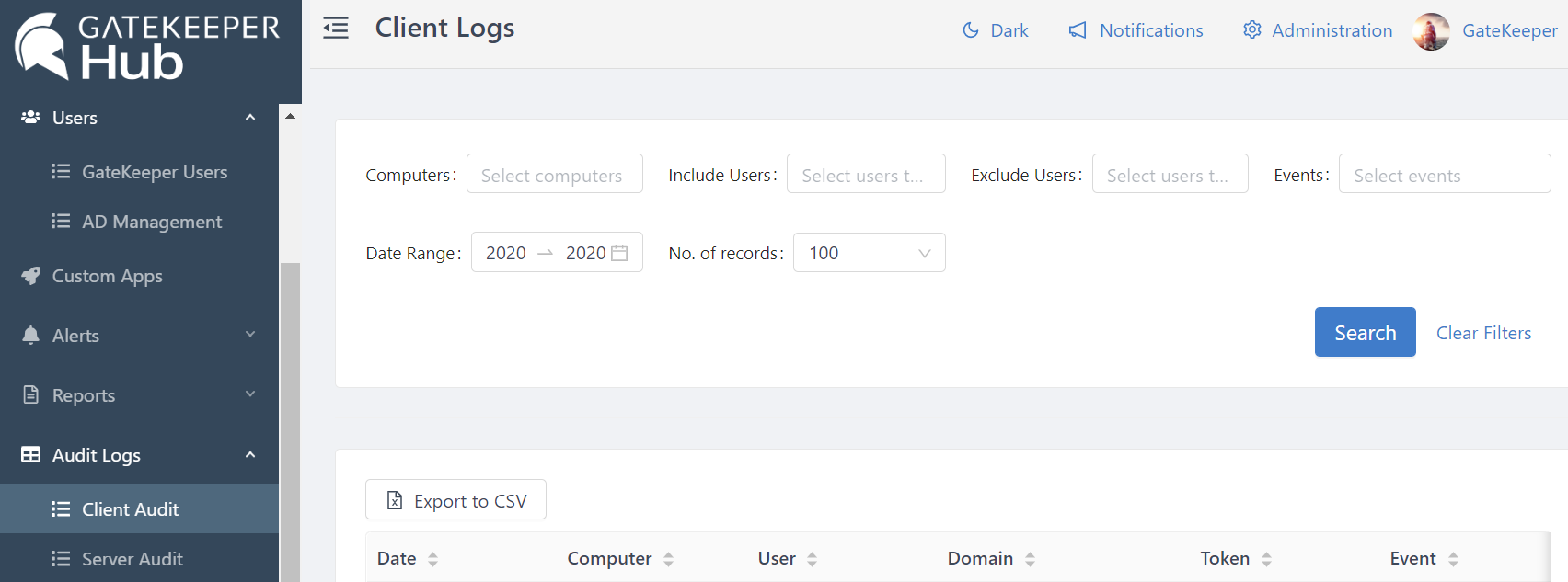Sort by Date column arrows
The image size is (1568, 582).
[432, 559]
